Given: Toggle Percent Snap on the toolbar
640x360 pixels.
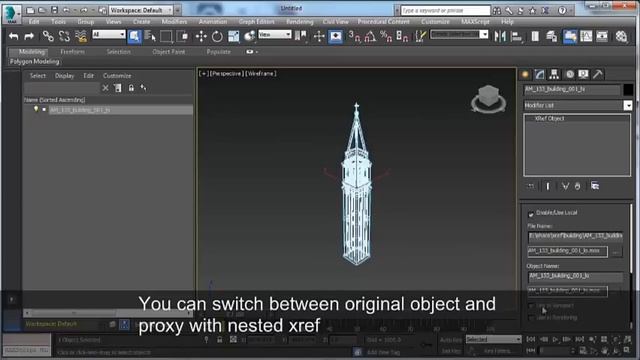Looking at the screenshot, I should pyautogui.click(x=386, y=36).
